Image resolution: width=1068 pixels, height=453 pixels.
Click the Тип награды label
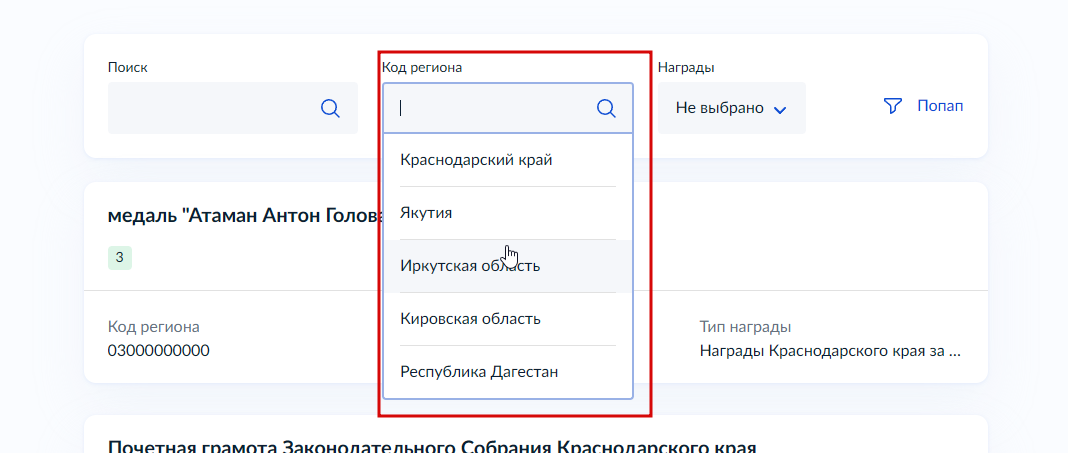pos(745,327)
